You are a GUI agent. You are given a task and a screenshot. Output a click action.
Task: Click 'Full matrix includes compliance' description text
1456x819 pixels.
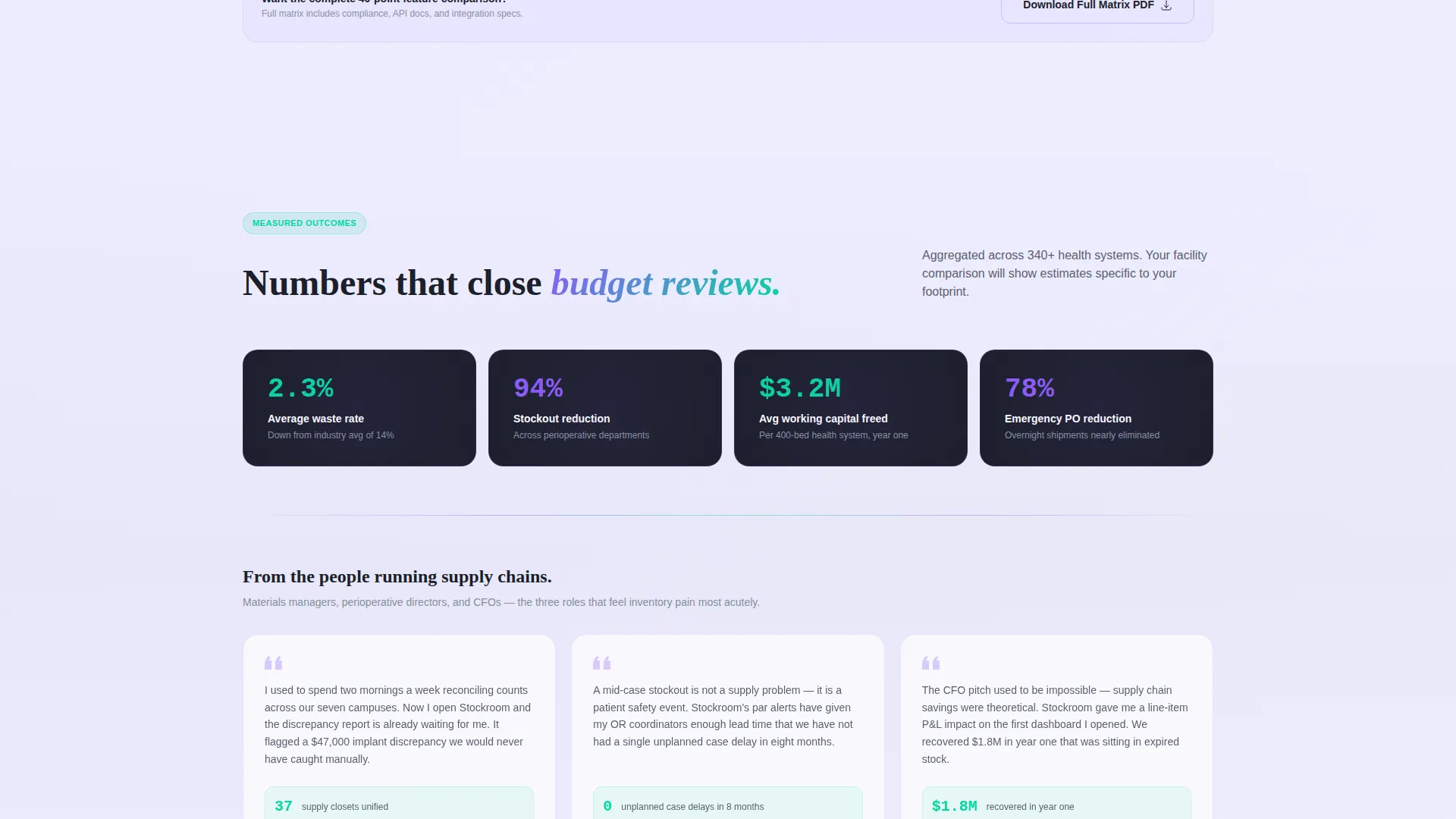[392, 14]
